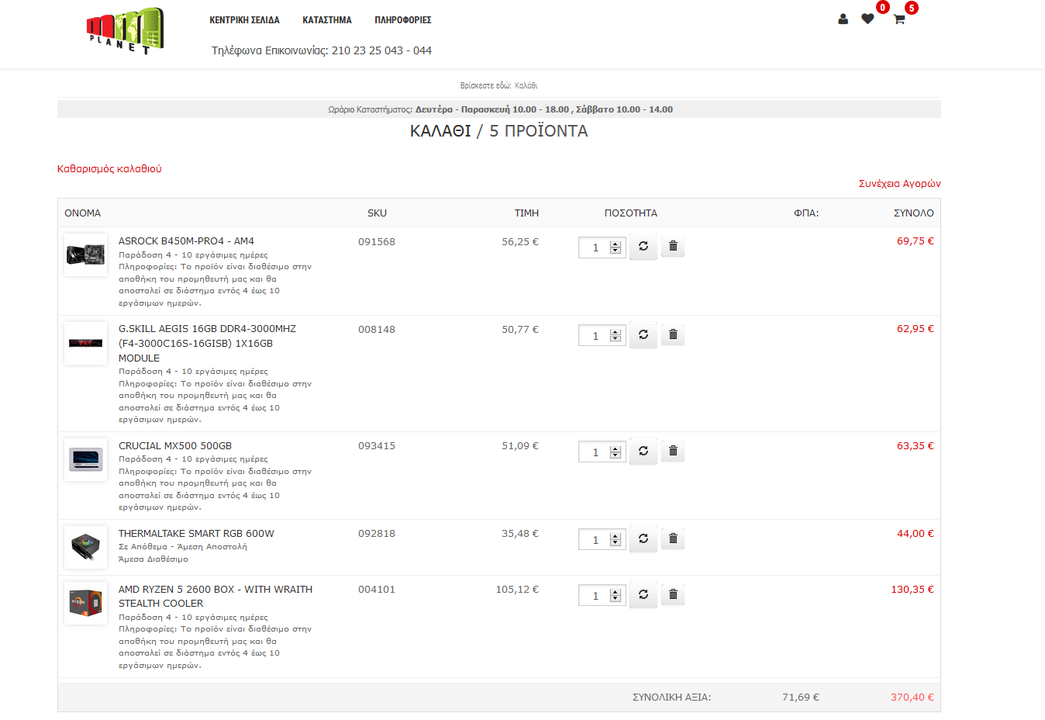1045x720 pixels.
Task: Open ΚΑΤΑΣΤΗΜΑ menu item
Action: click(327, 20)
